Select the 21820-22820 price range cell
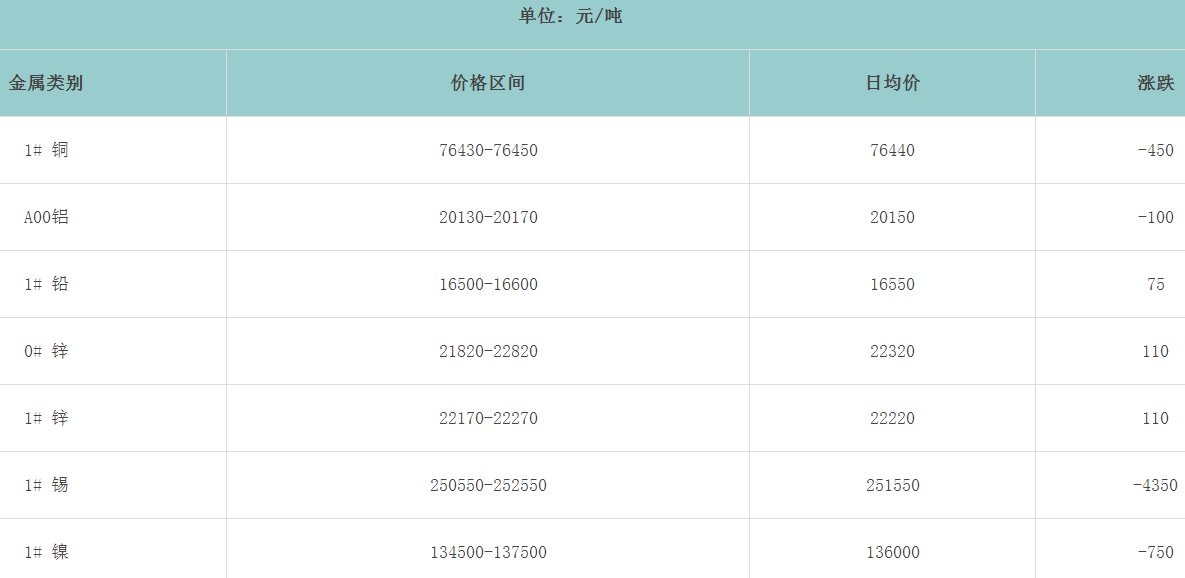 click(x=488, y=351)
